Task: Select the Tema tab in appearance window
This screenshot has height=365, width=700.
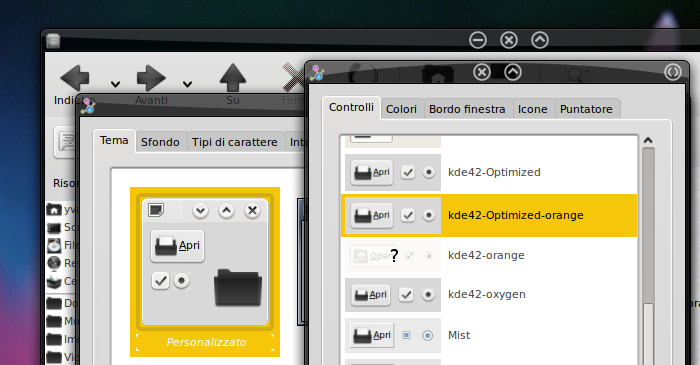Action: [x=114, y=141]
